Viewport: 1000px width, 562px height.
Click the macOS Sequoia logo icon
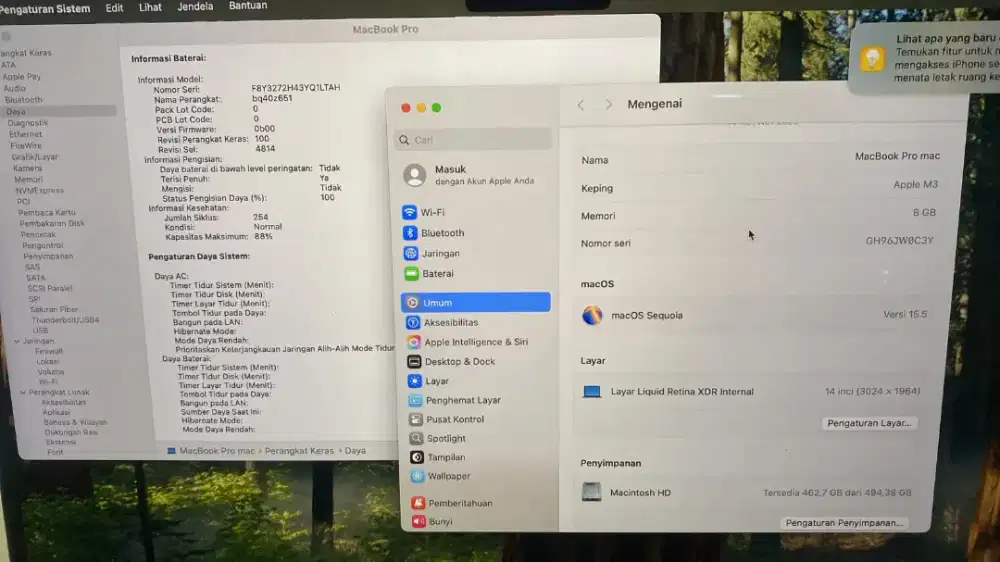[592, 315]
